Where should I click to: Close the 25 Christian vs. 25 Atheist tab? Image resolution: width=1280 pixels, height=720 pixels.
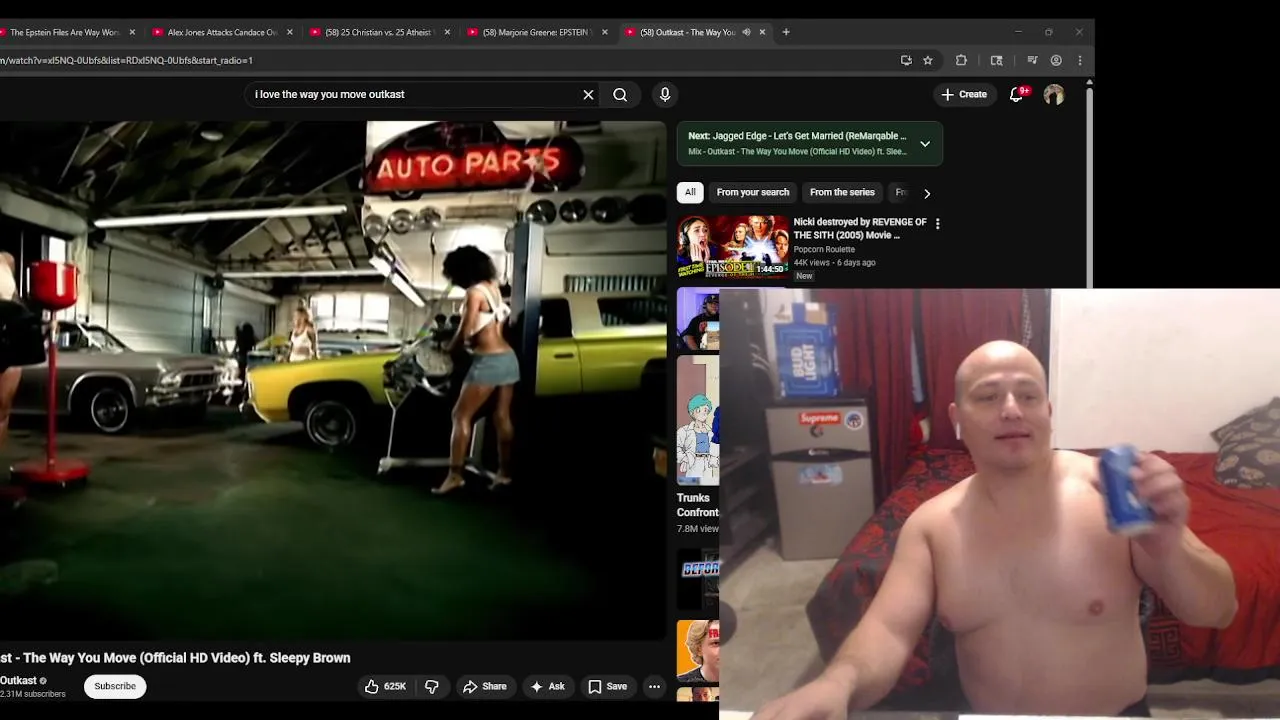pos(447,32)
